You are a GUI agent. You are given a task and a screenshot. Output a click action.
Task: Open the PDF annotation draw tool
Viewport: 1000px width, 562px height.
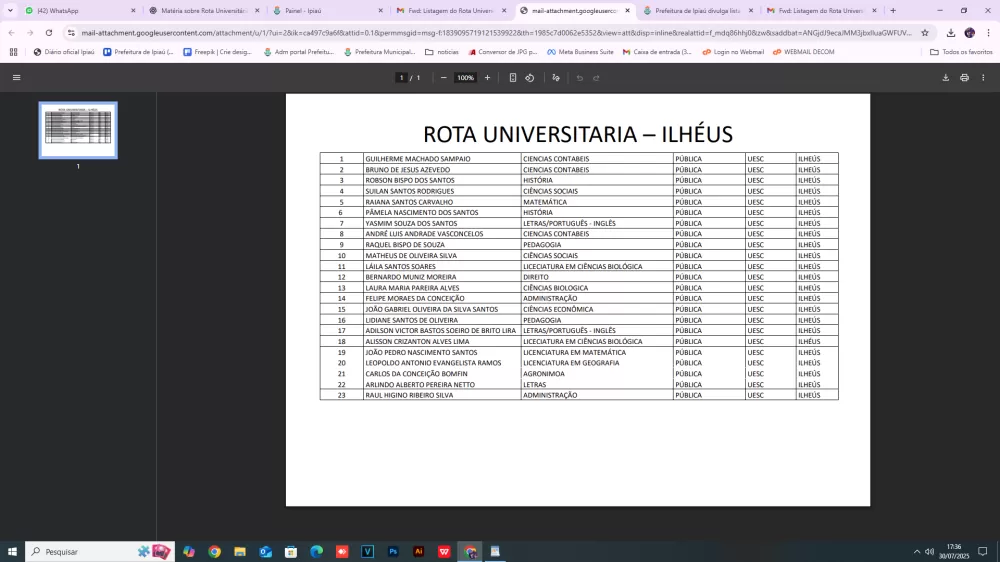555,77
